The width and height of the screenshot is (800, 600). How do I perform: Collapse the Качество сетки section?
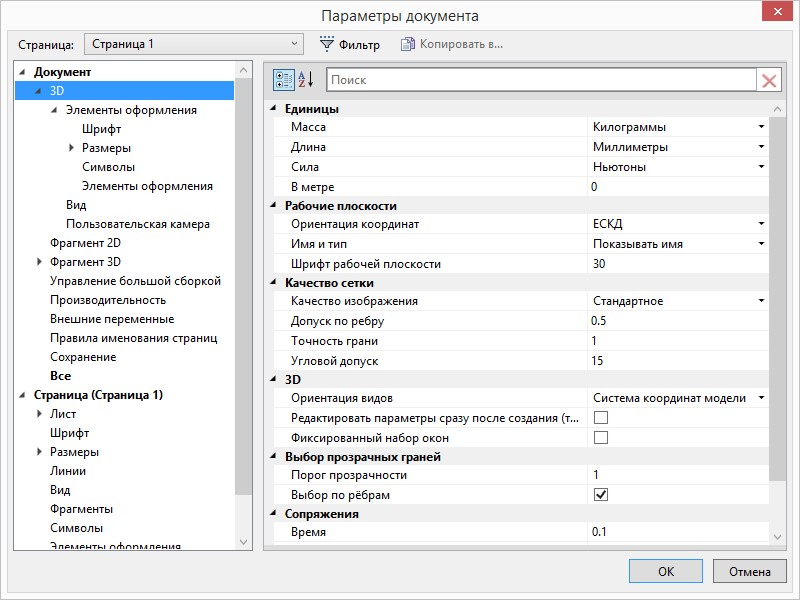tap(275, 283)
